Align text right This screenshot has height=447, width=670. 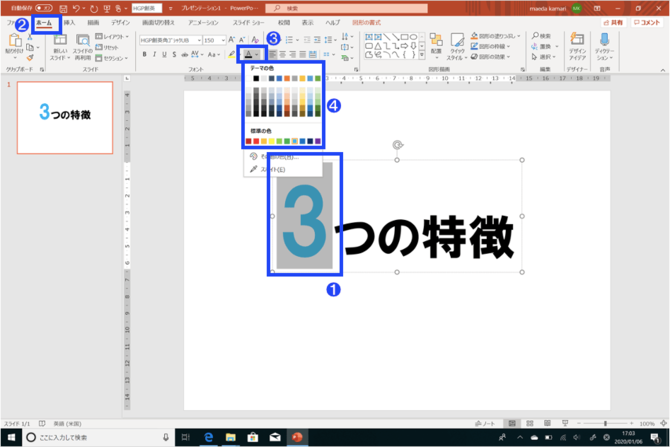point(293,54)
